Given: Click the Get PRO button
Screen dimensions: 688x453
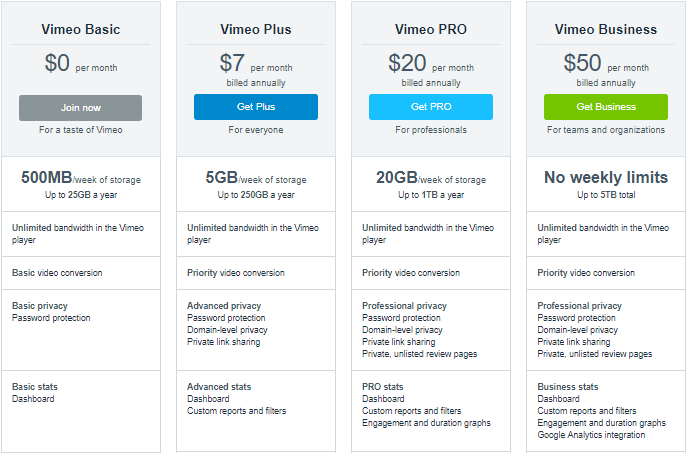Looking at the screenshot, I should 431,107.
